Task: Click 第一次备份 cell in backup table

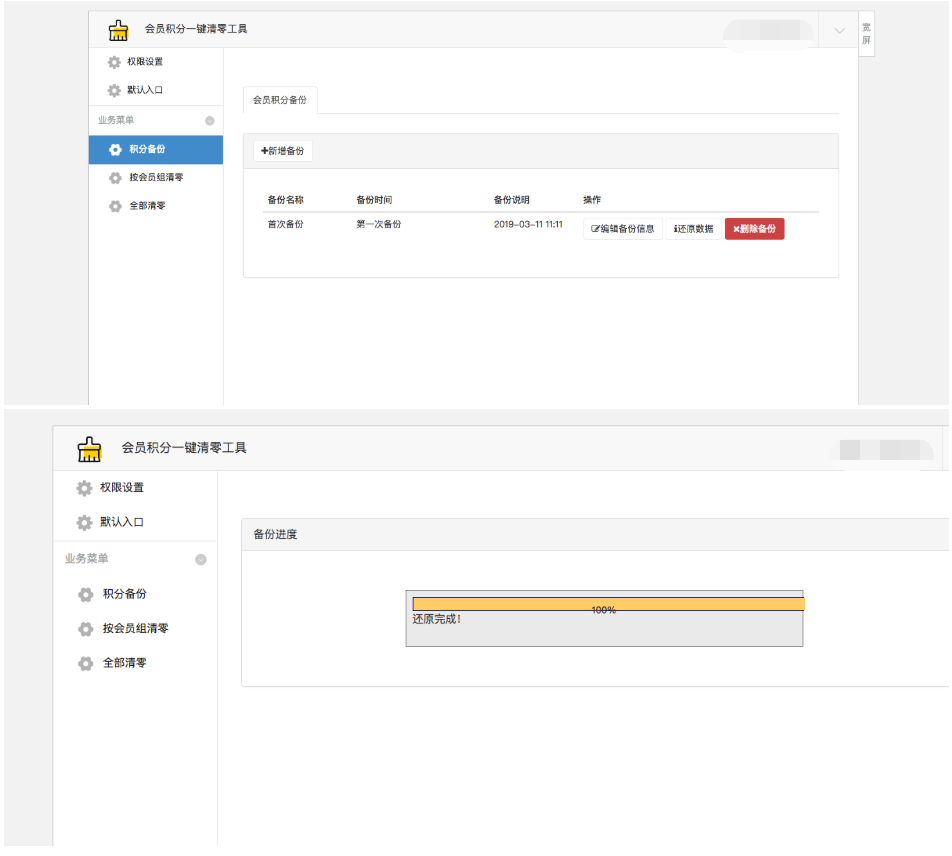Action: [379, 224]
